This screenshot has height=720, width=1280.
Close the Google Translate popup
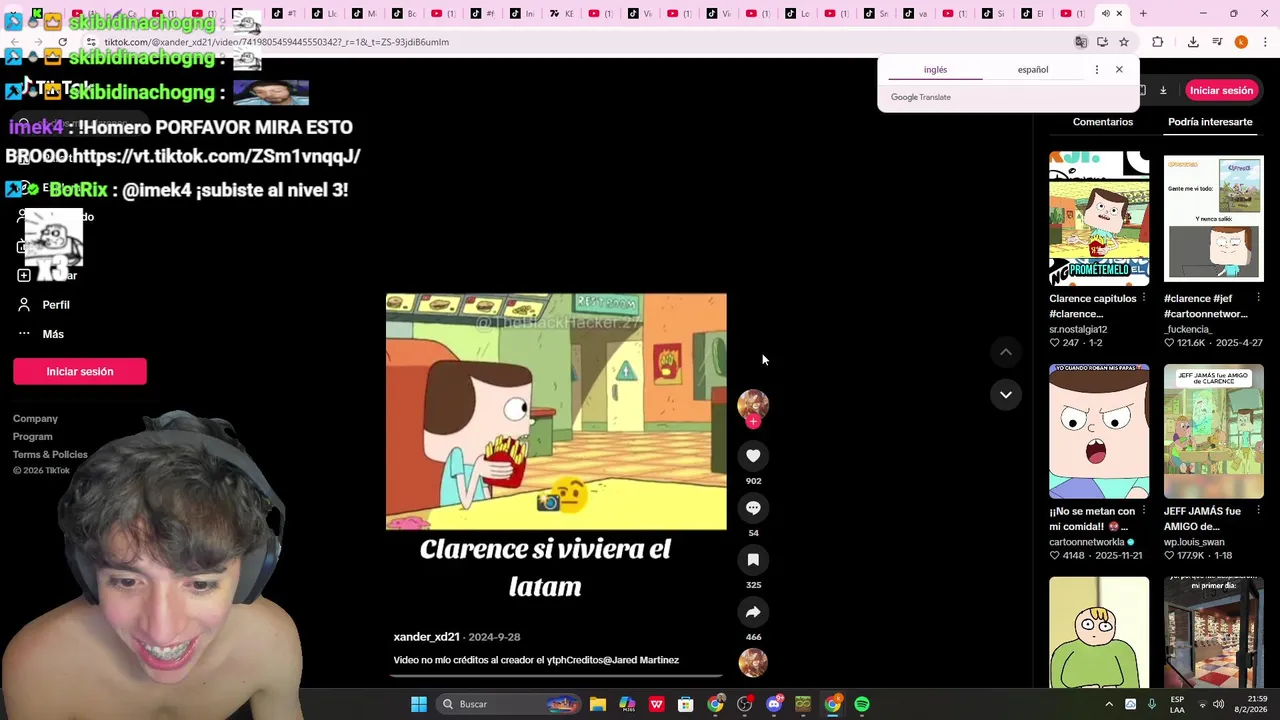click(1119, 70)
